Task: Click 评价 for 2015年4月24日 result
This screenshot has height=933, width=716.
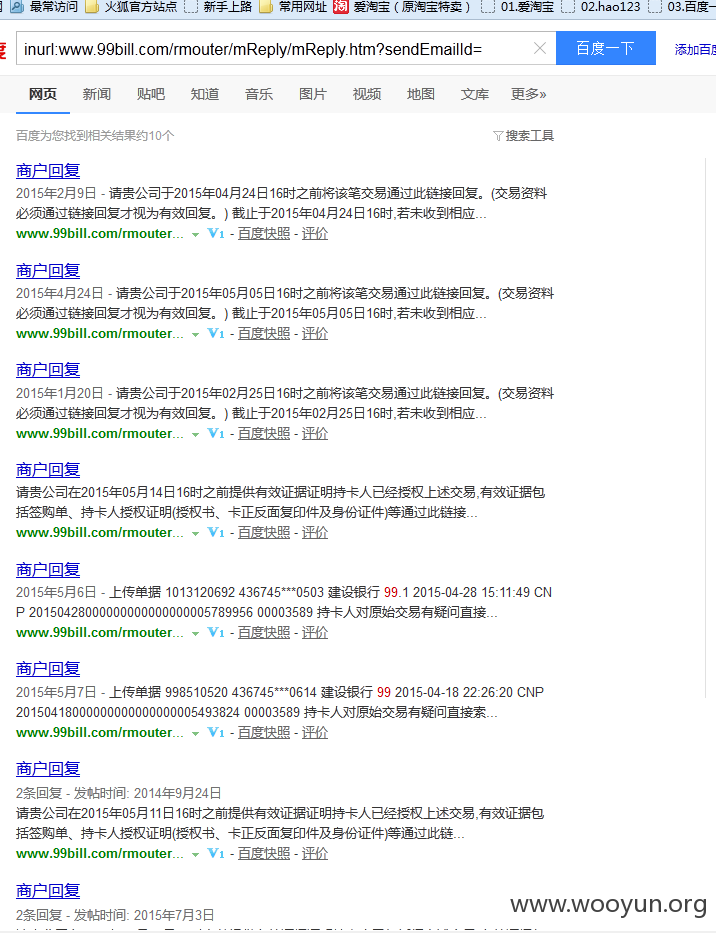Action: [x=315, y=333]
